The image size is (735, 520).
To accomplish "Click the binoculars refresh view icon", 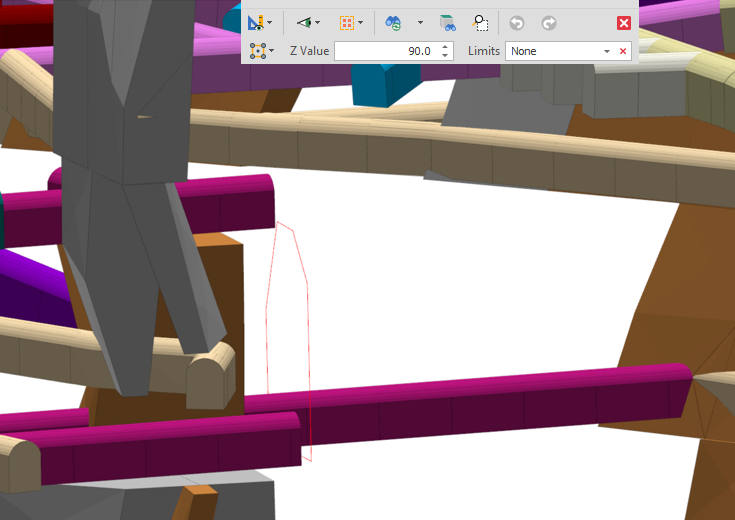I will pyautogui.click(x=393, y=23).
